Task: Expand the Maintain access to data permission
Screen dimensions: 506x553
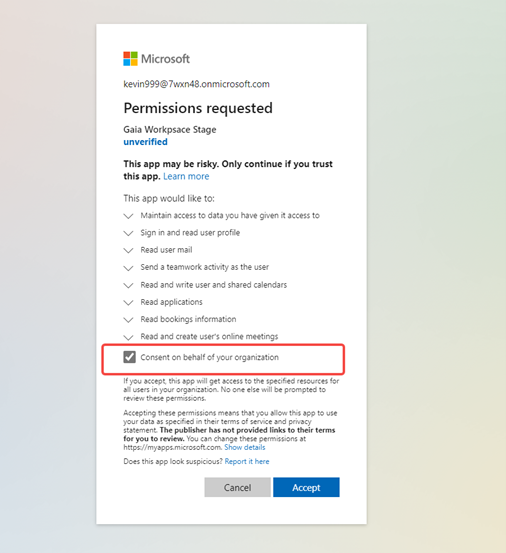Action: (x=128, y=216)
